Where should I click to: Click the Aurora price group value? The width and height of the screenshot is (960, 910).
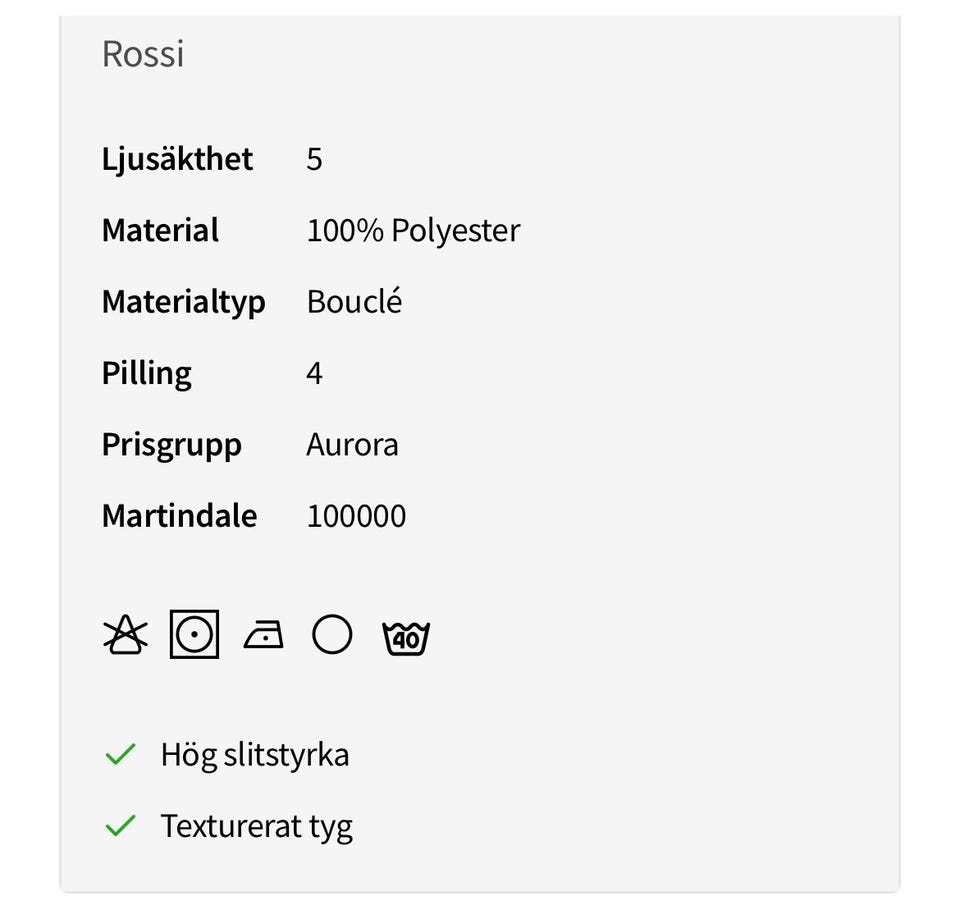[x=352, y=445]
